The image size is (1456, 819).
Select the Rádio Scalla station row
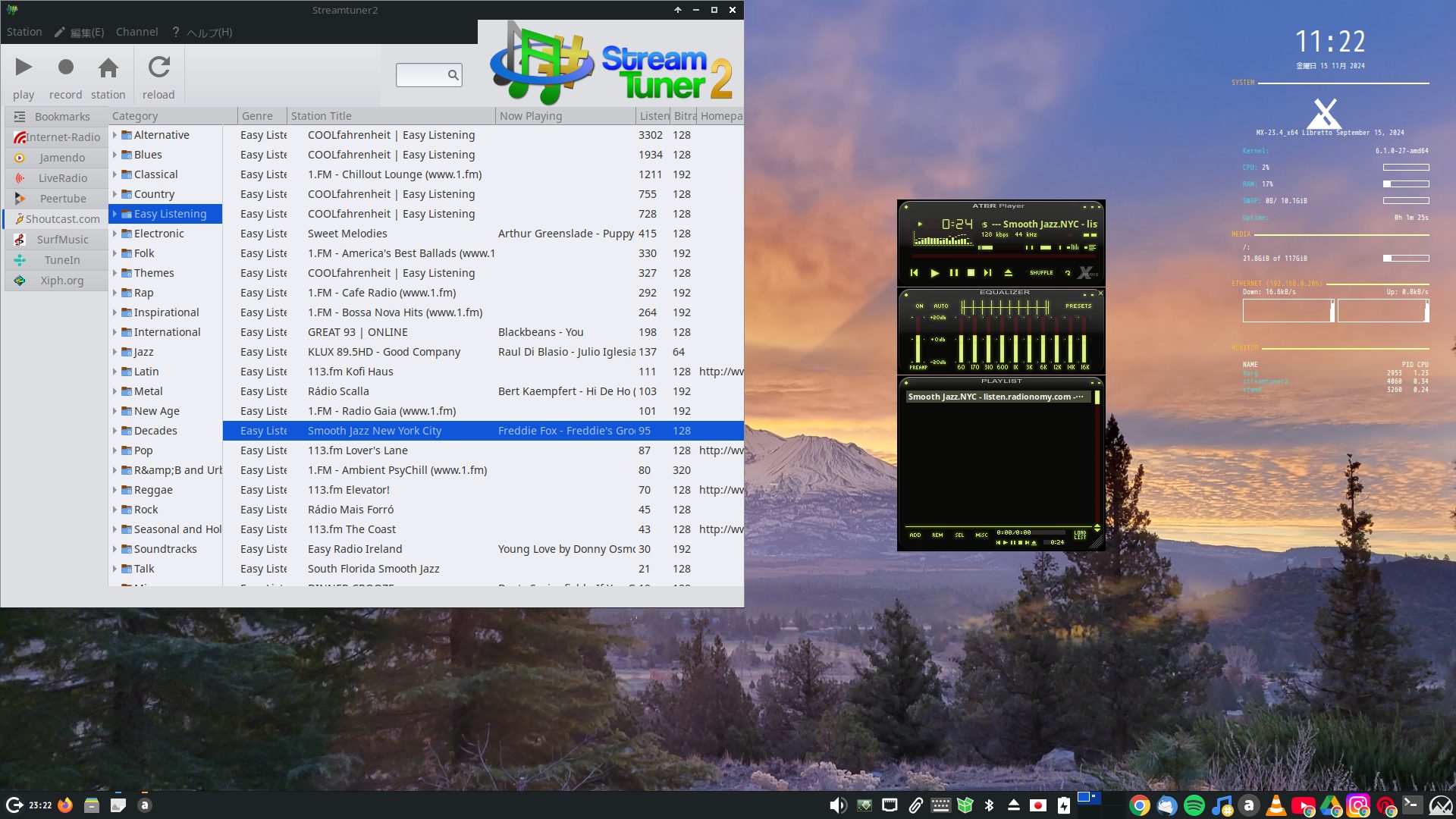click(483, 391)
